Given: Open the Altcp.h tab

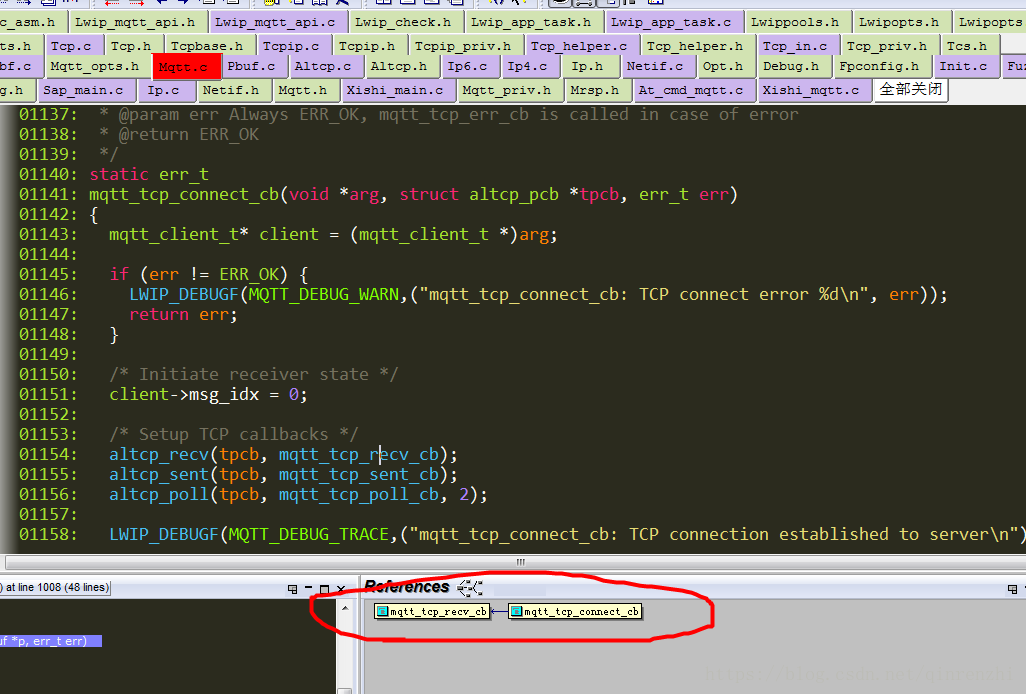Looking at the screenshot, I should [x=401, y=66].
